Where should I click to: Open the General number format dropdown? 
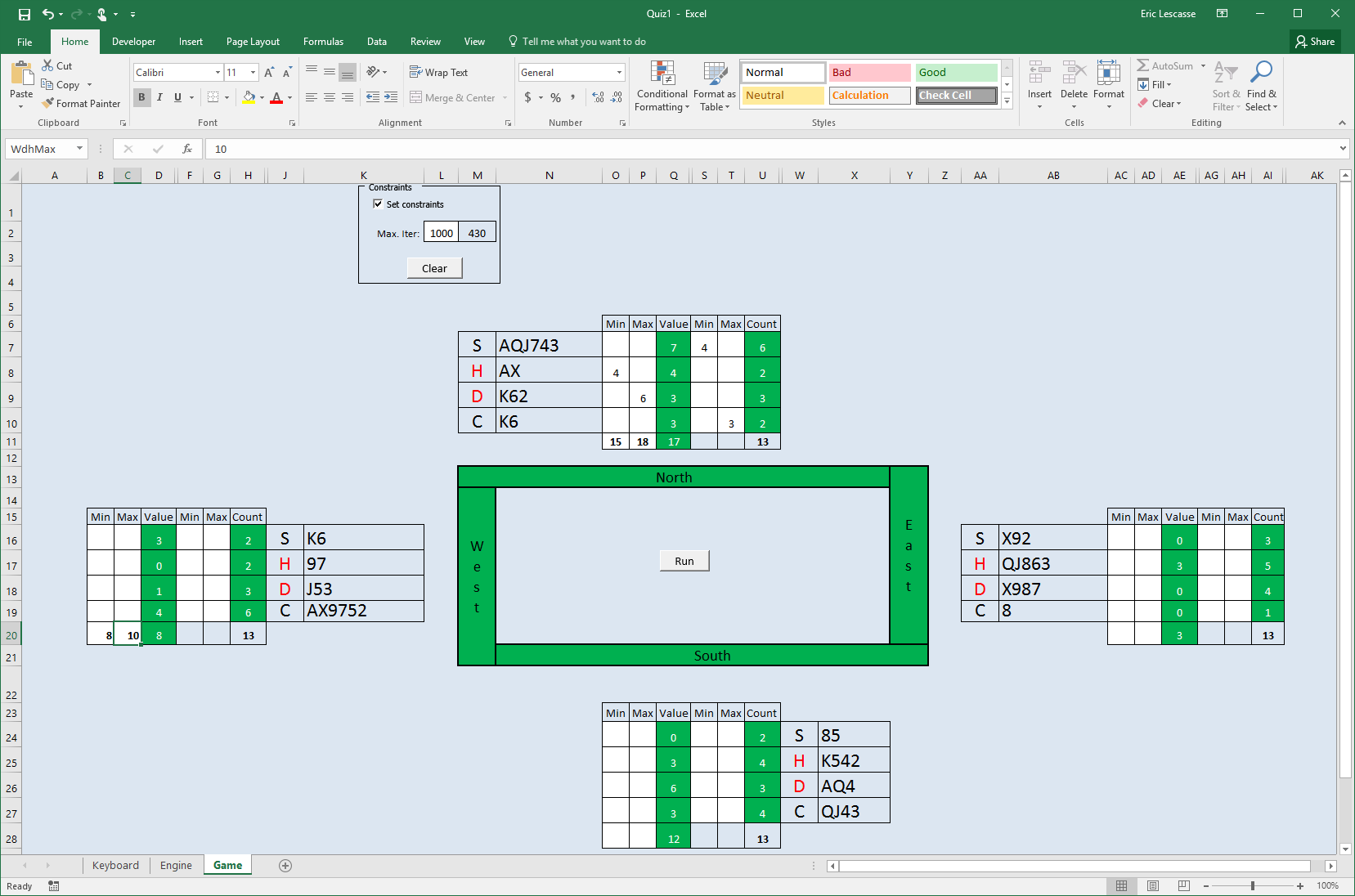619,73
